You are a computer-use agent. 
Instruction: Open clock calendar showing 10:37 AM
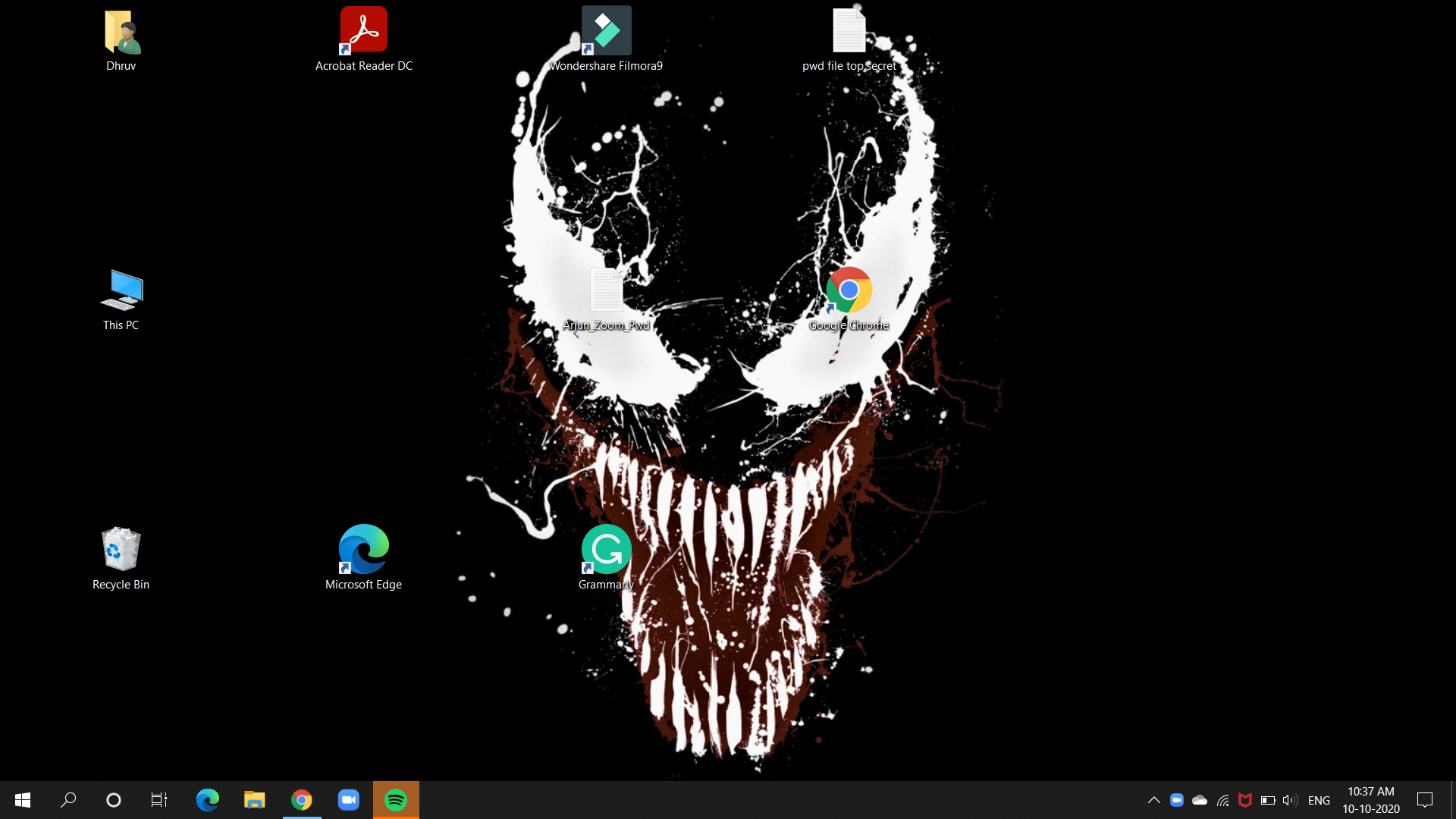[x=1371, y=800]
